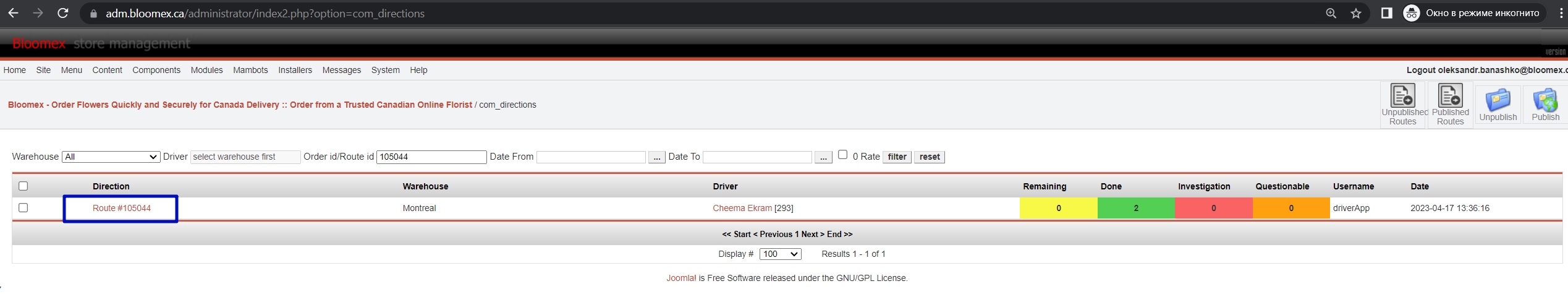Go back with the browser back arrow
Viewport: 1568px width, 294px height.
(13, 13)
